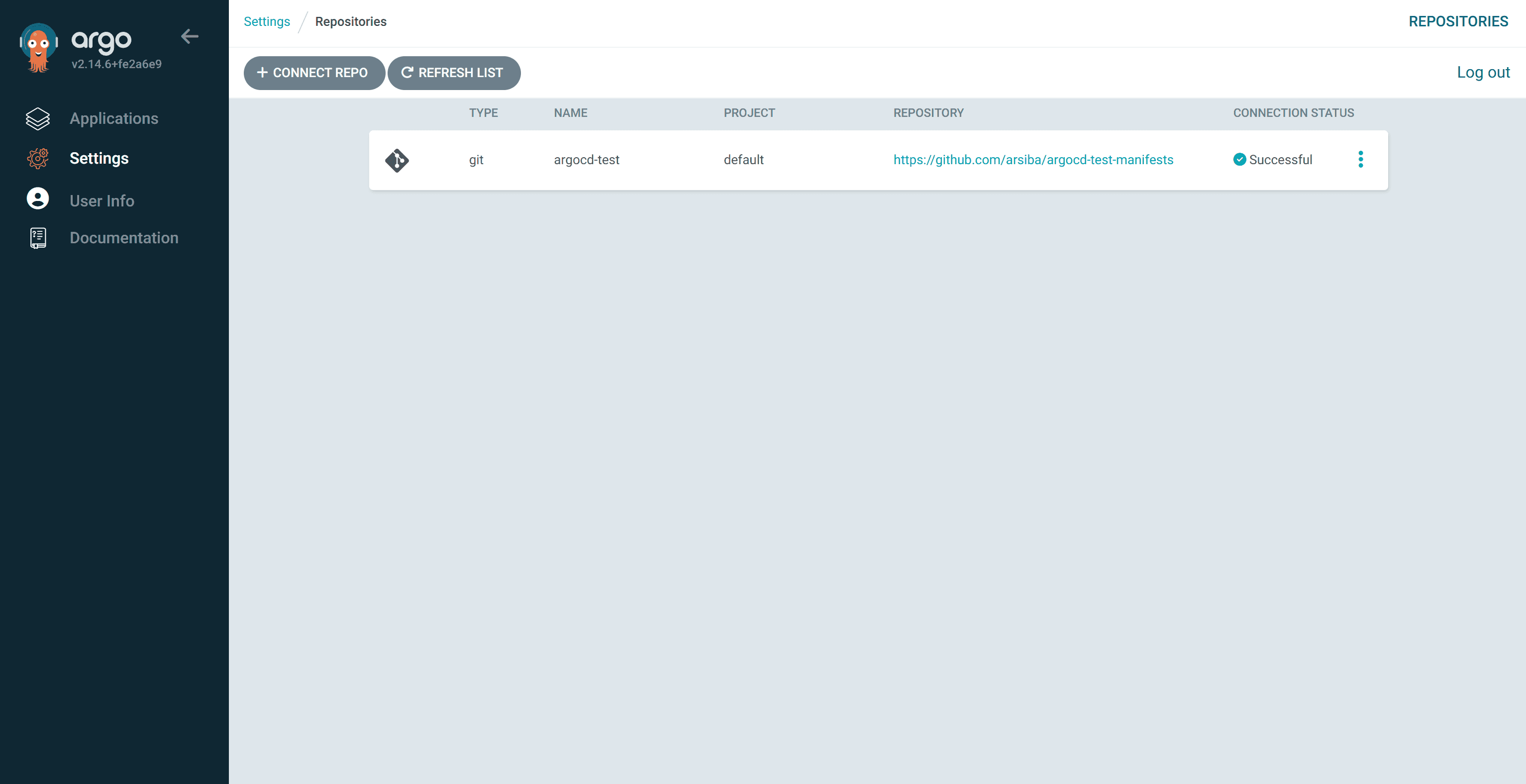1526x784 pixels.
Task: Click the REPOSITORY column header
Action: (928, 112)
